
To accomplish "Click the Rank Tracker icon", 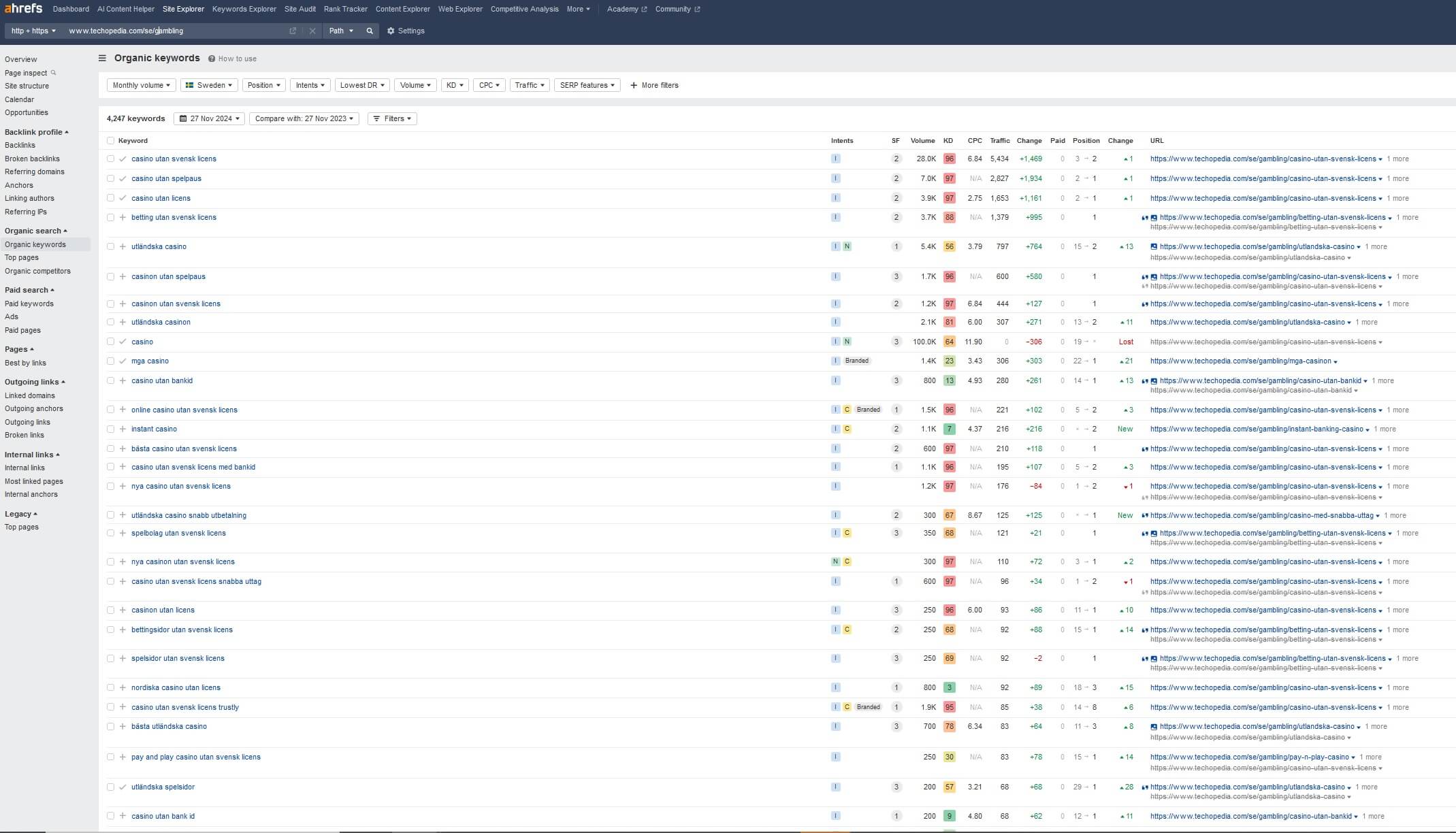I will (345, 9).
